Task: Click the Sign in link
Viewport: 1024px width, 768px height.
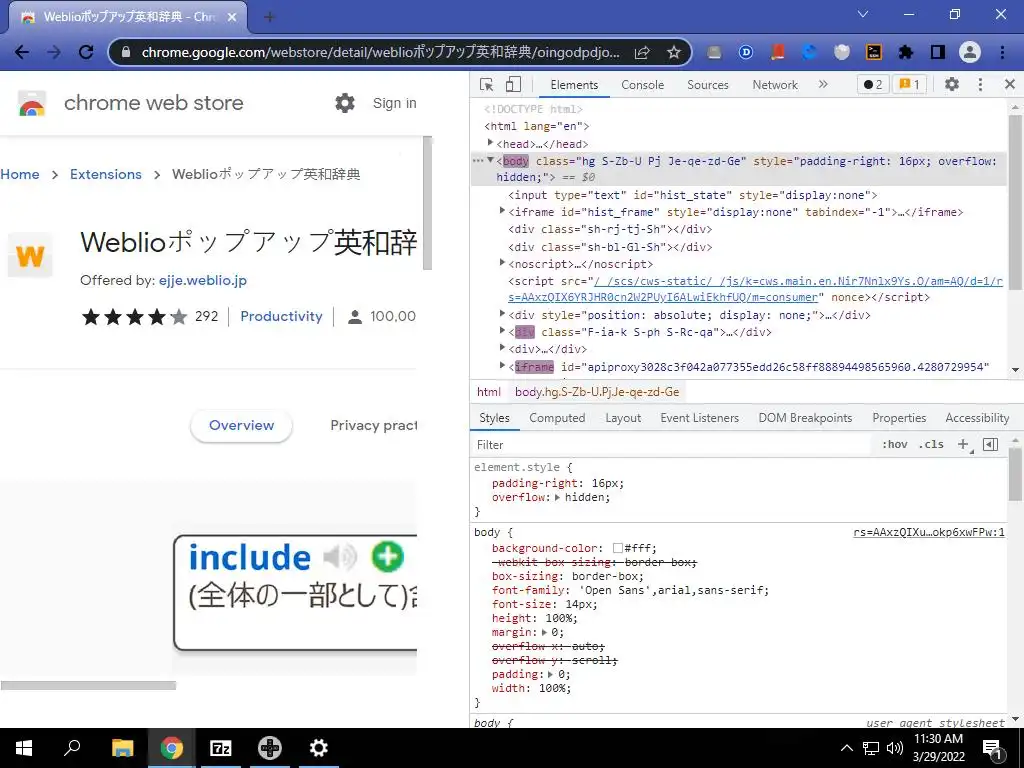Action: tap(394, 103)
